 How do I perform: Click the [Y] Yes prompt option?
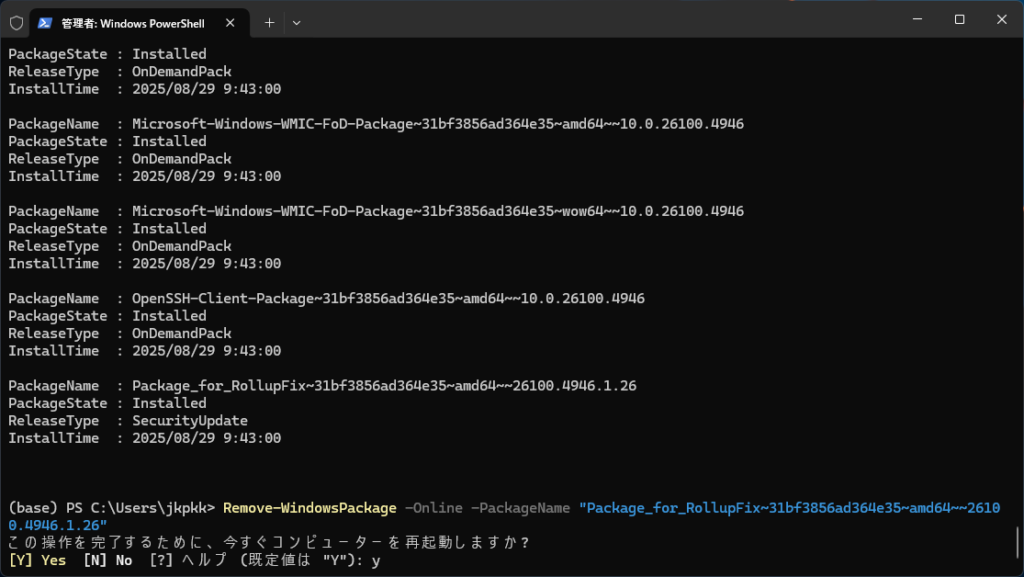click(x=37, y=560)
